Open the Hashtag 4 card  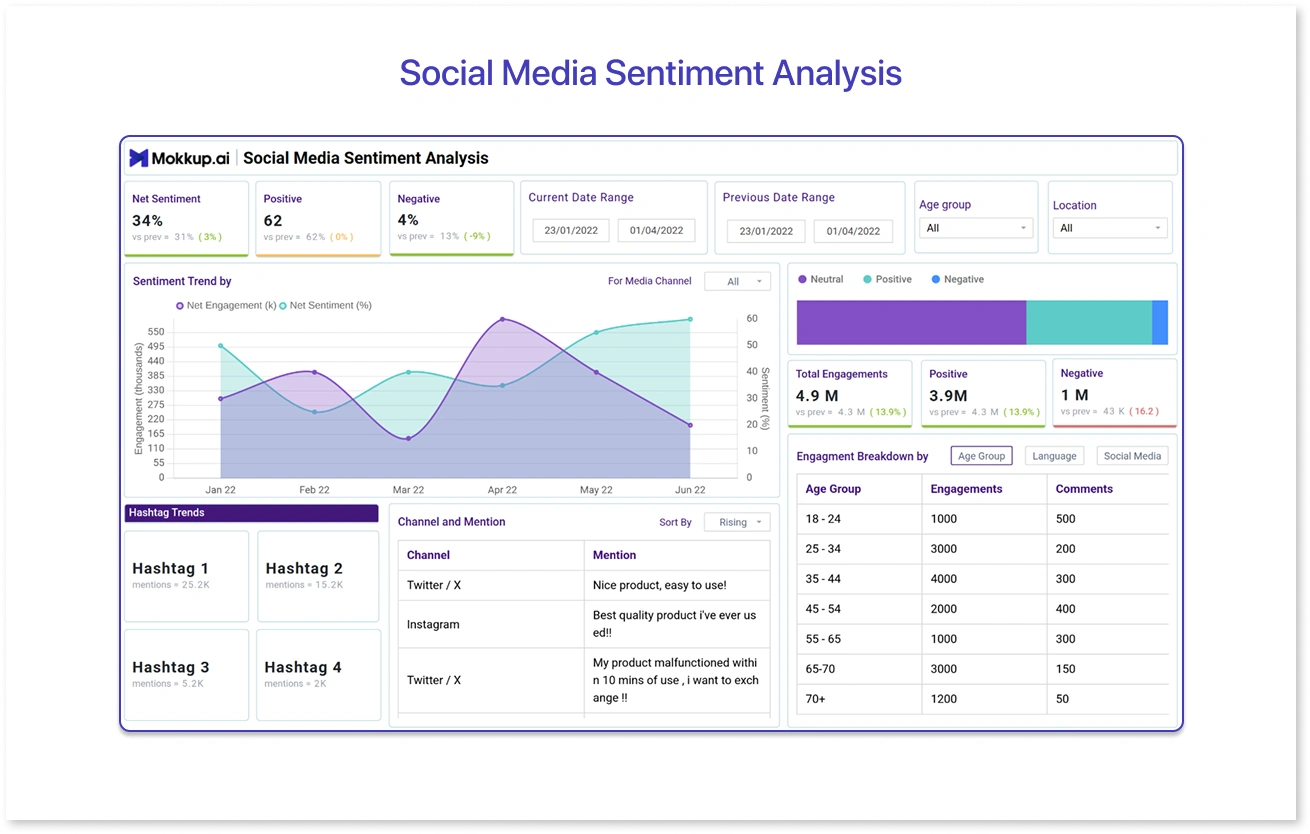click(319, 675)
